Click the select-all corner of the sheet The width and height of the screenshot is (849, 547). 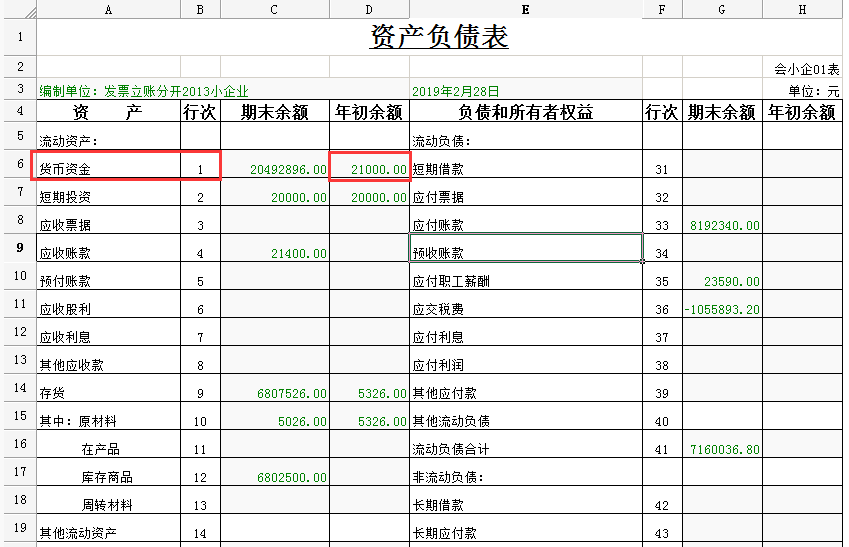[x=18, y=9]
